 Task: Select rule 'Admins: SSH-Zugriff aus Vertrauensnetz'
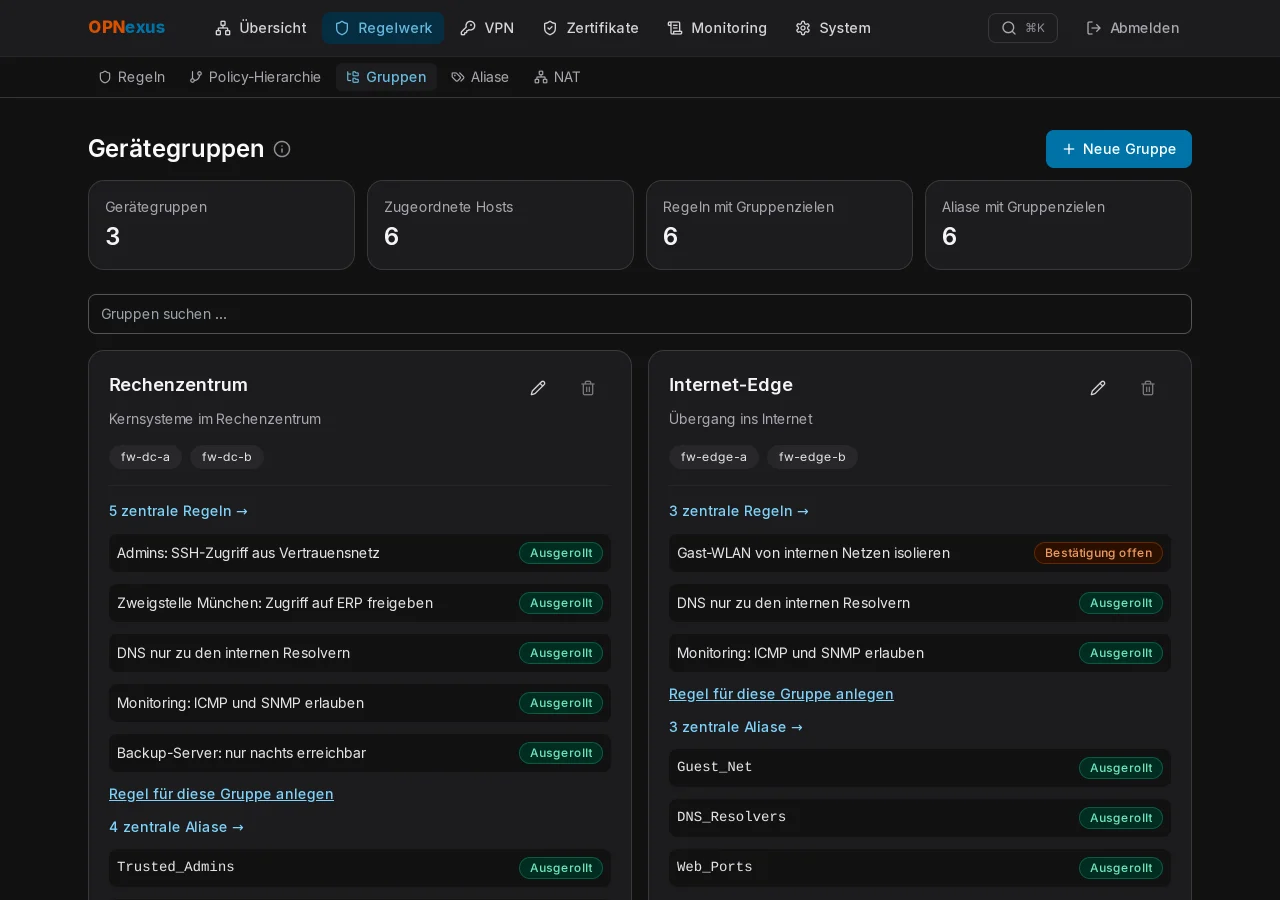(x=360, y=553)
